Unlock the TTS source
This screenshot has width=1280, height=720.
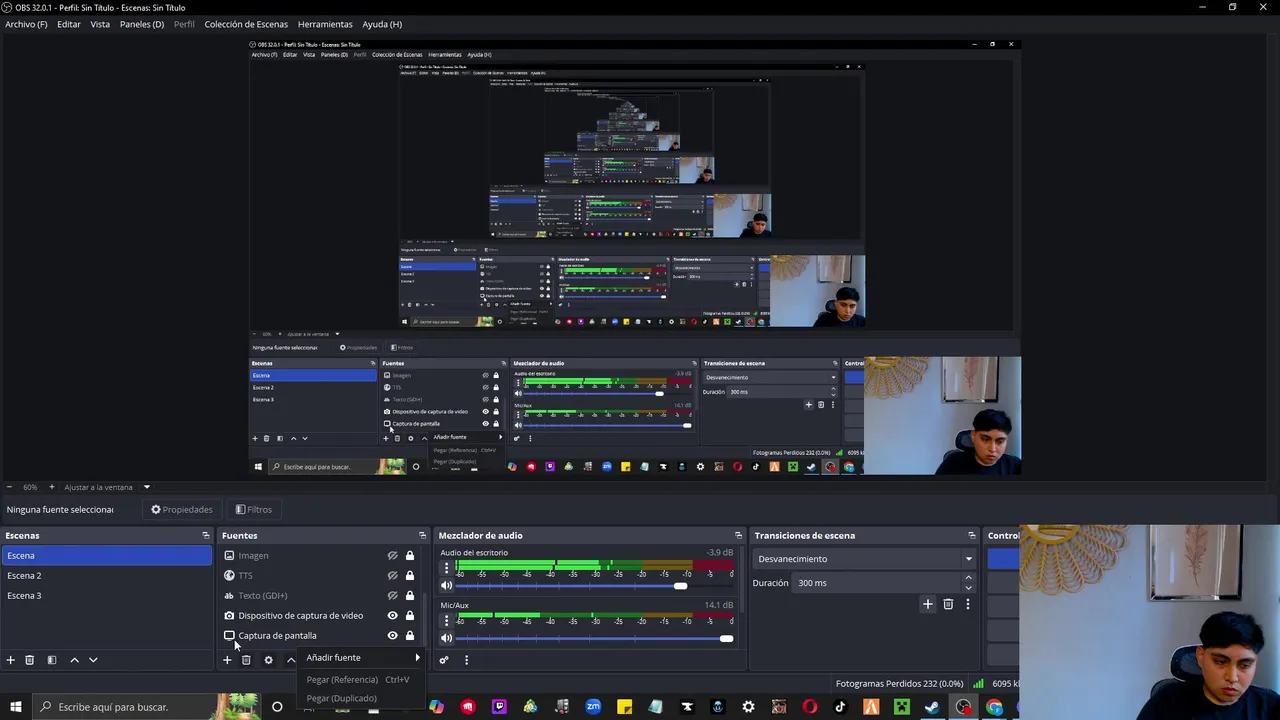410,576
